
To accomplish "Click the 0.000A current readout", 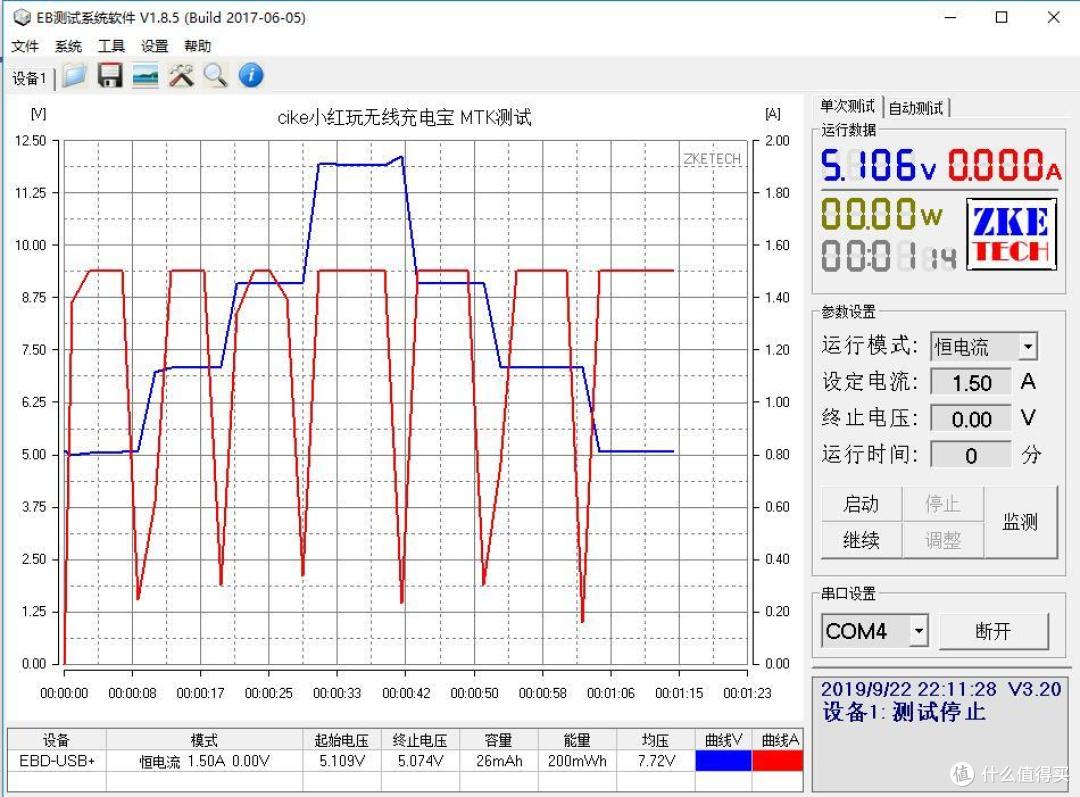I will click(1005, 165).
